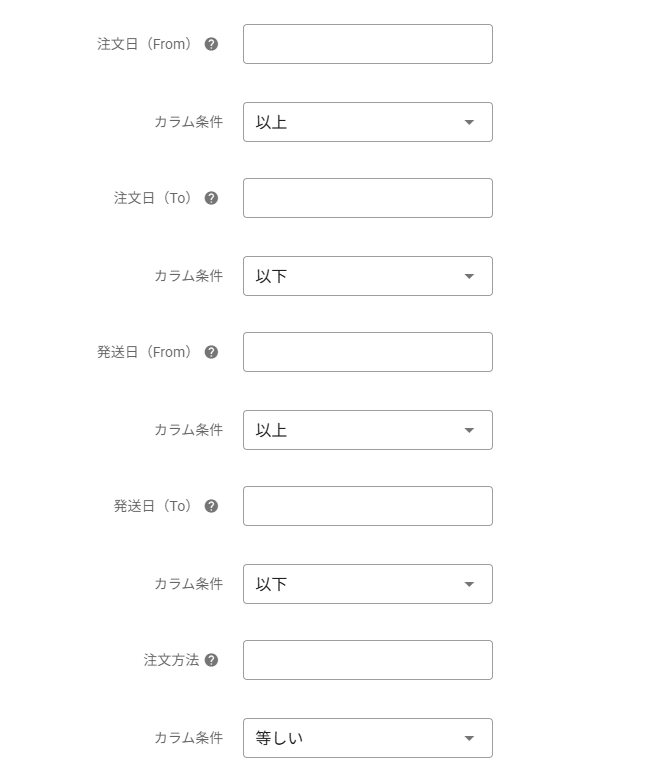This screenshot has width=651, height=778.
Task: Click arrow of 等しい dropdown under 注文方法
Action: (x=469, y=739)
